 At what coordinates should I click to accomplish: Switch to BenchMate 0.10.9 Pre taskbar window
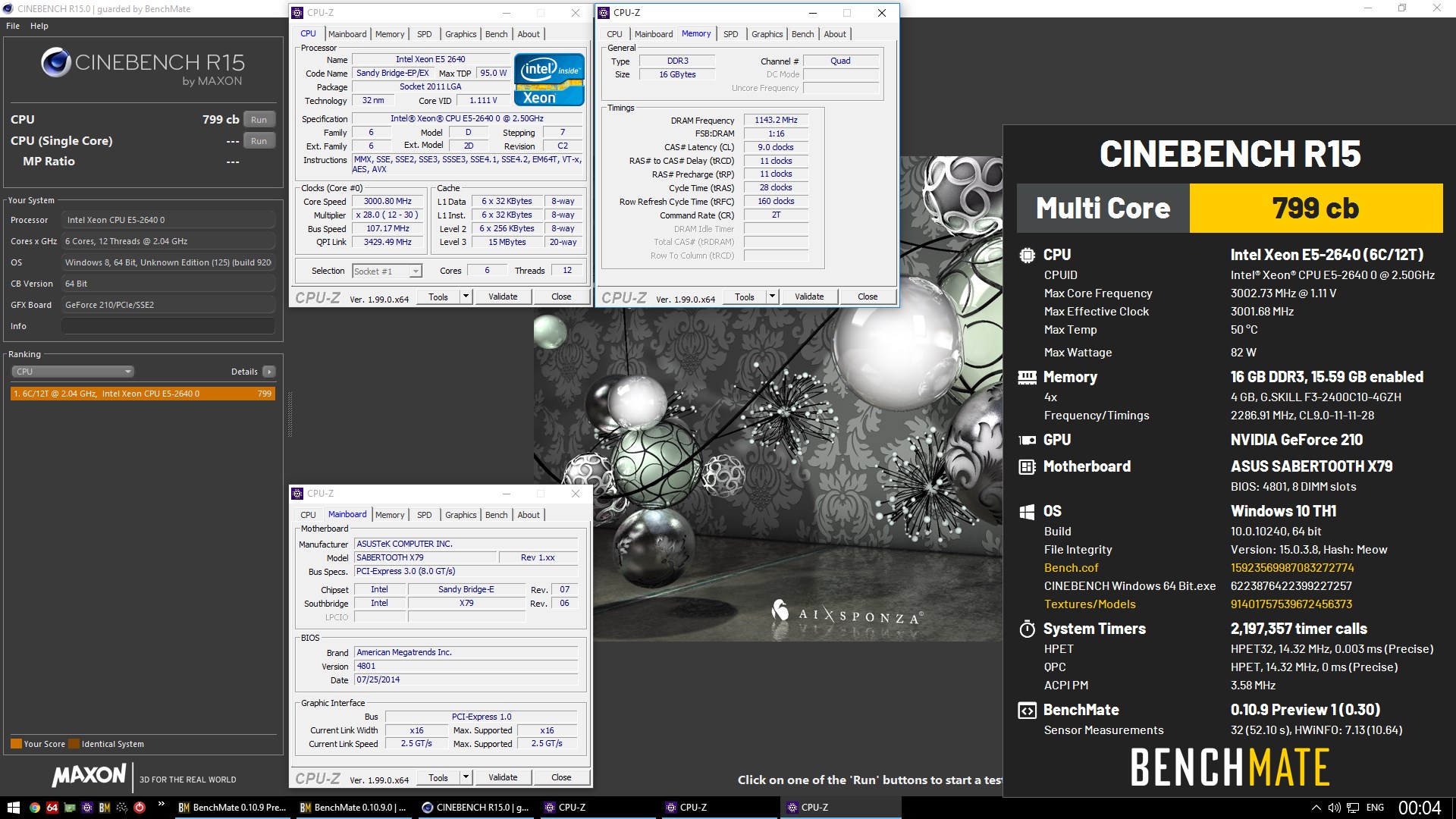[233, 808]
